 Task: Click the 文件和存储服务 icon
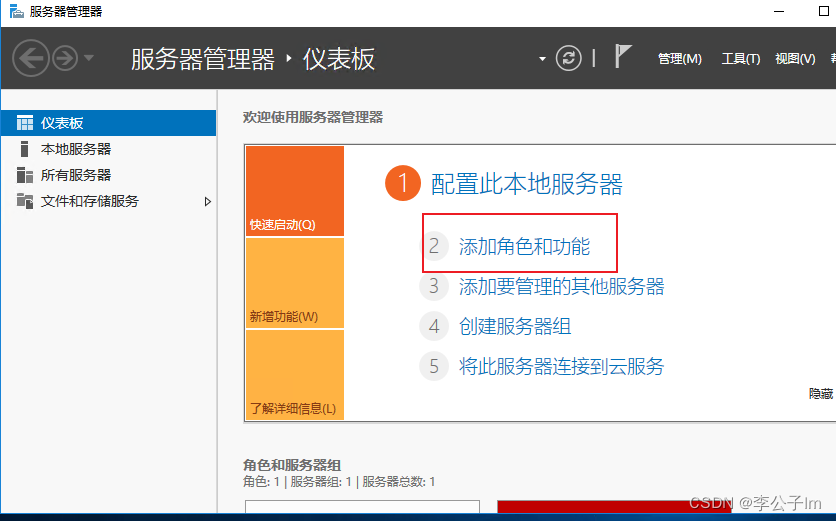[25, 201]
